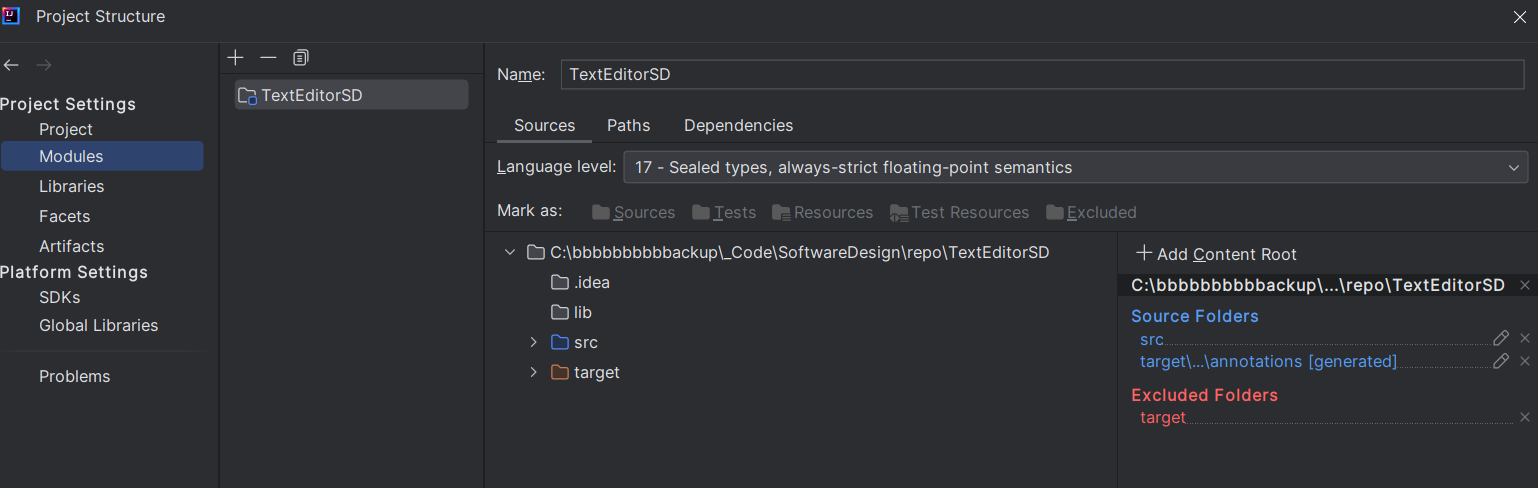The image size is (1538, 488).
Task: Switch to the Dependencies tab
Action: point(738,125)
